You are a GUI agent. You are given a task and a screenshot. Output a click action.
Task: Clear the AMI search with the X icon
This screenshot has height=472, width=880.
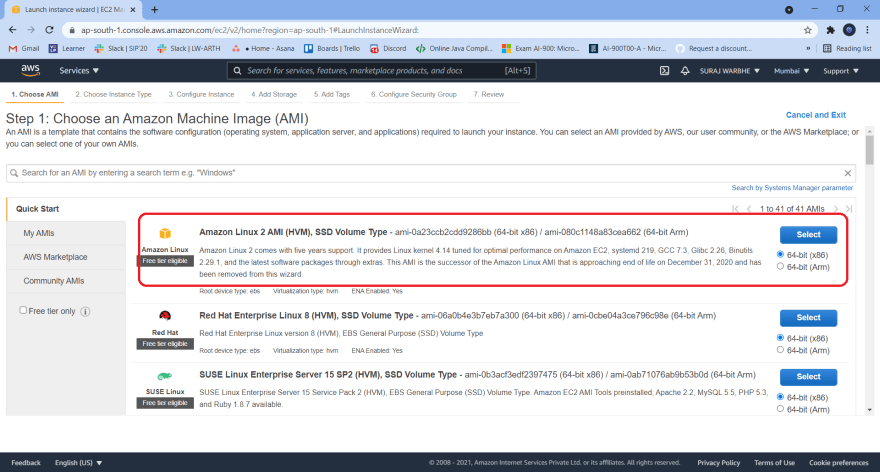pos(847,173)
